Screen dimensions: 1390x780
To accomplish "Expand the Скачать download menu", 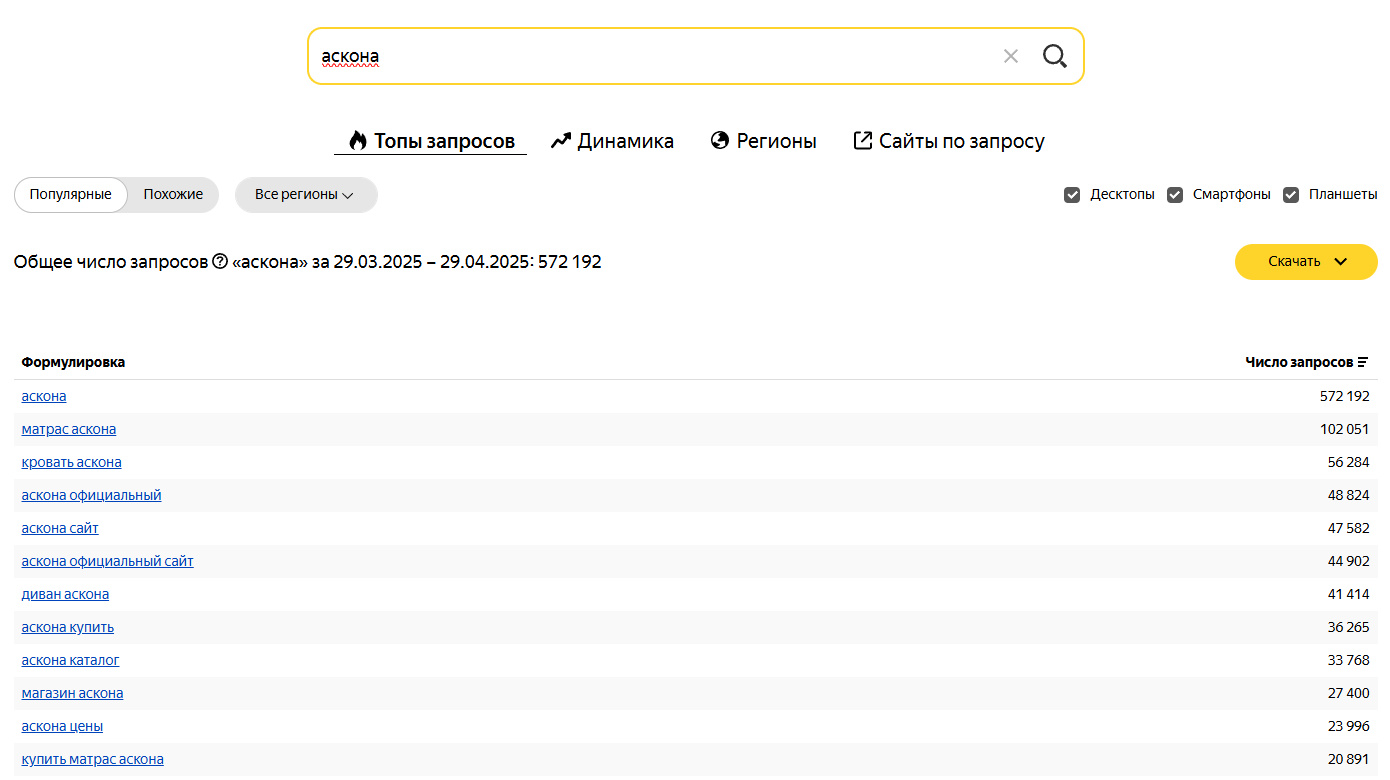I will point(1305,262).
